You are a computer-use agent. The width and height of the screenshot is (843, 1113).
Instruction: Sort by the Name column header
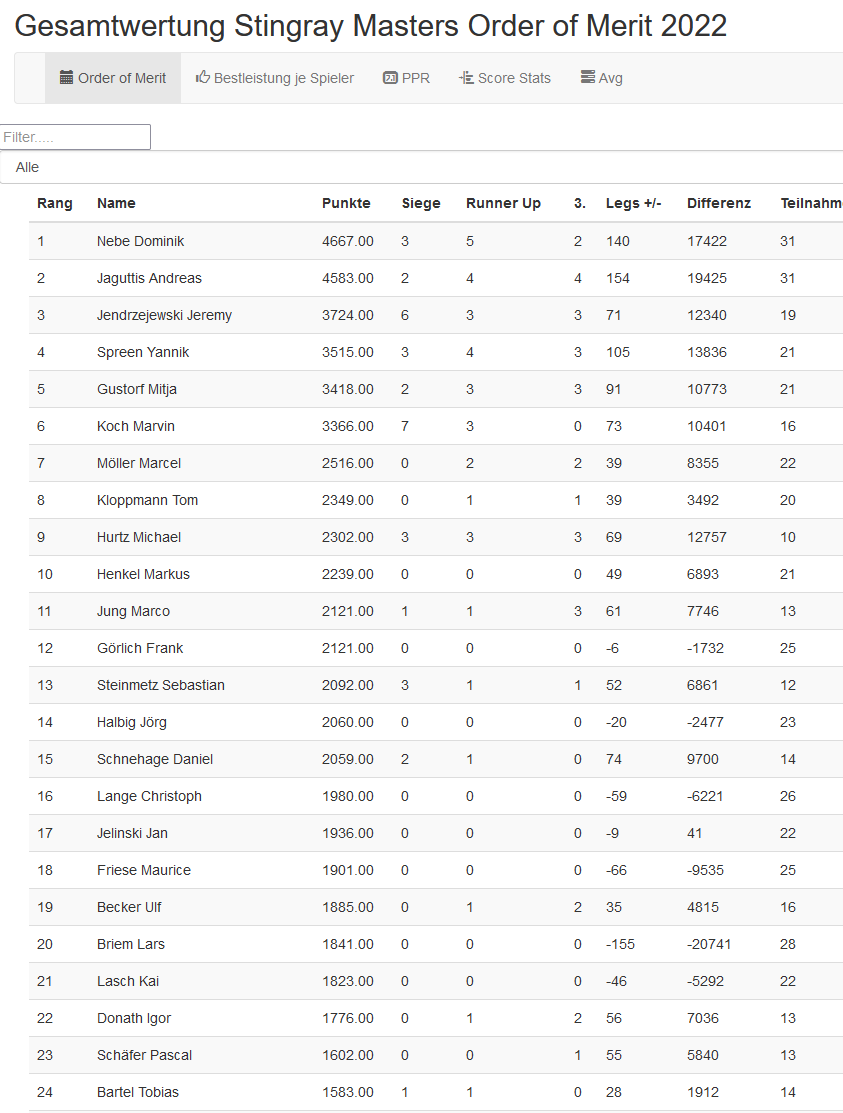[x=116, y=203]
